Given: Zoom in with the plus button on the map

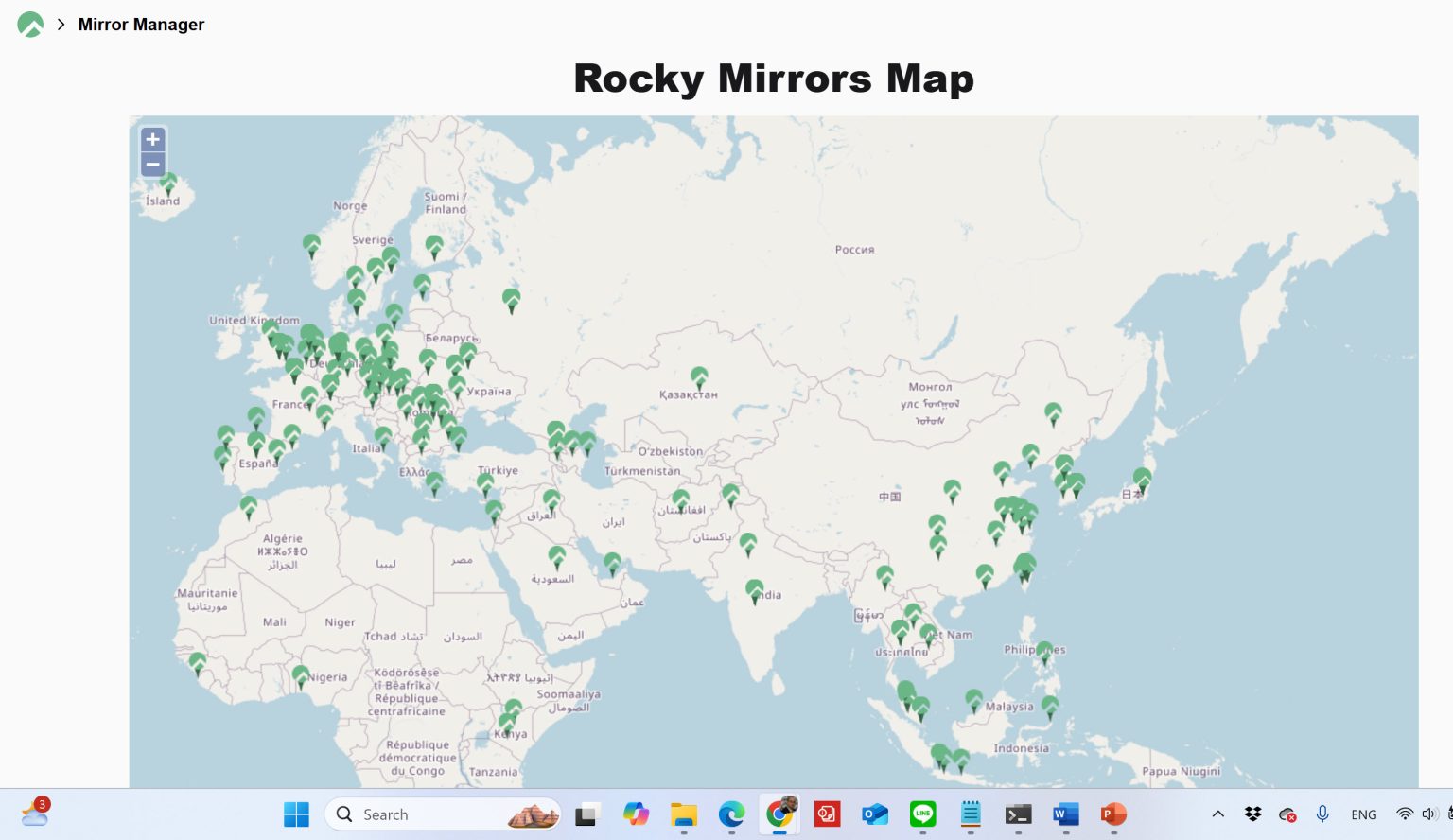Looking at the screenshot, I should click(152, 139).
